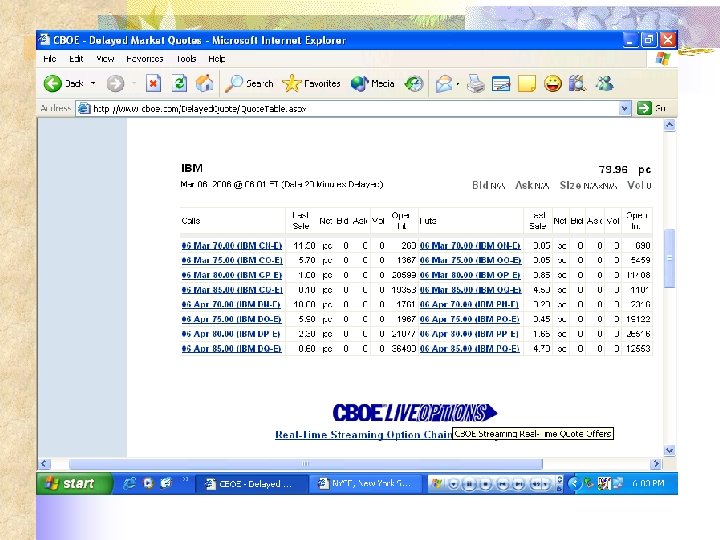This screenshot has width=720, height=540.
Task: Open the Research books toolbar icon
Action: [x=577, y=84]
